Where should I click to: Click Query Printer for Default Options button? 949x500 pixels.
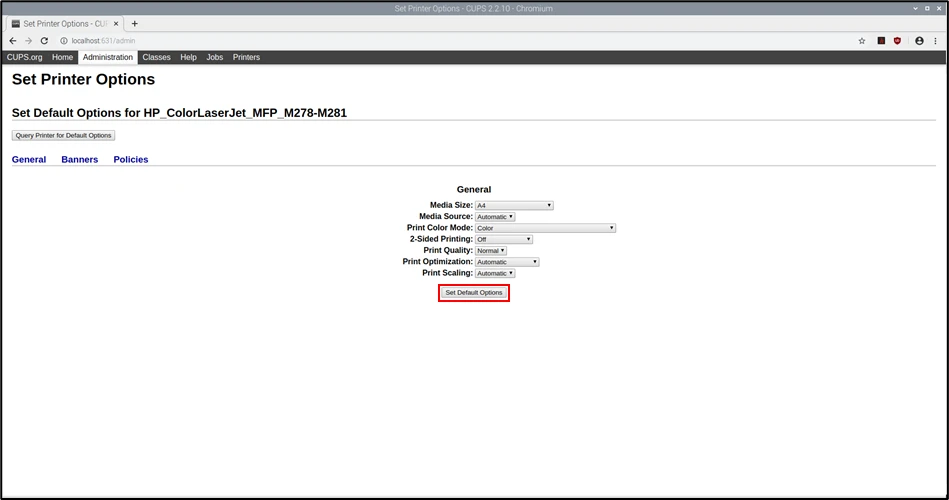point(64,136)
